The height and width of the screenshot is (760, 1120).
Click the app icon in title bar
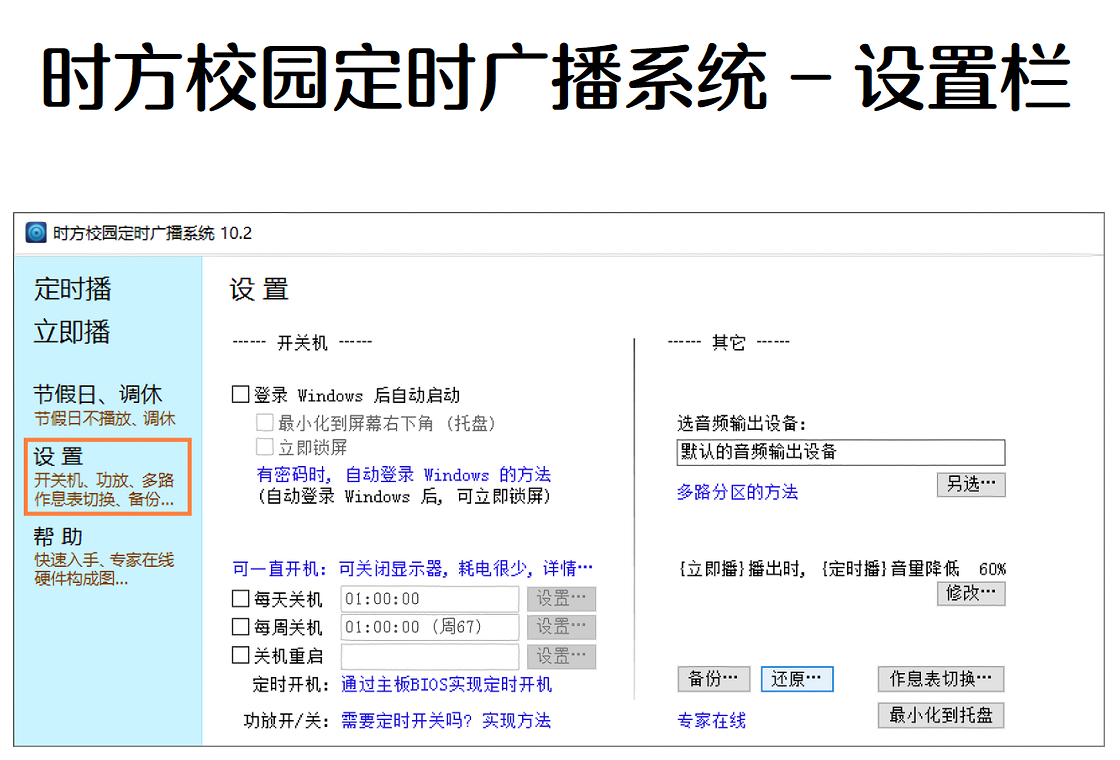click(x=36, y=233)
